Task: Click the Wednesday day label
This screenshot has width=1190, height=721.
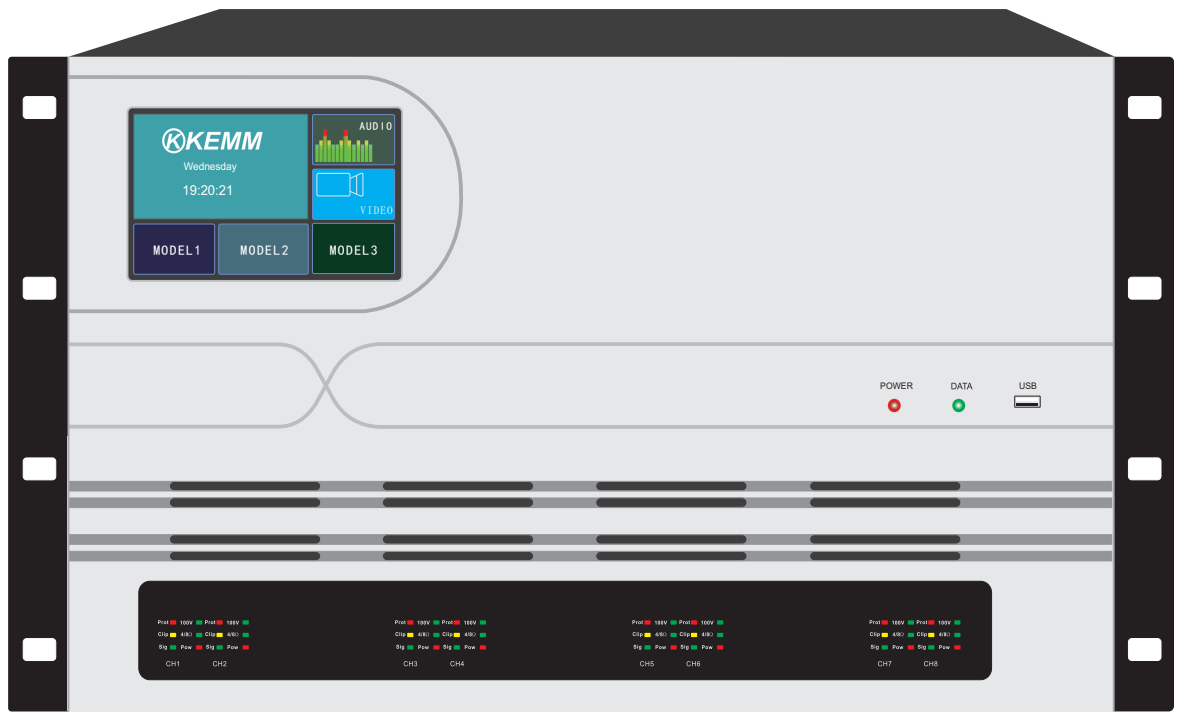Action: click(210, 167)
